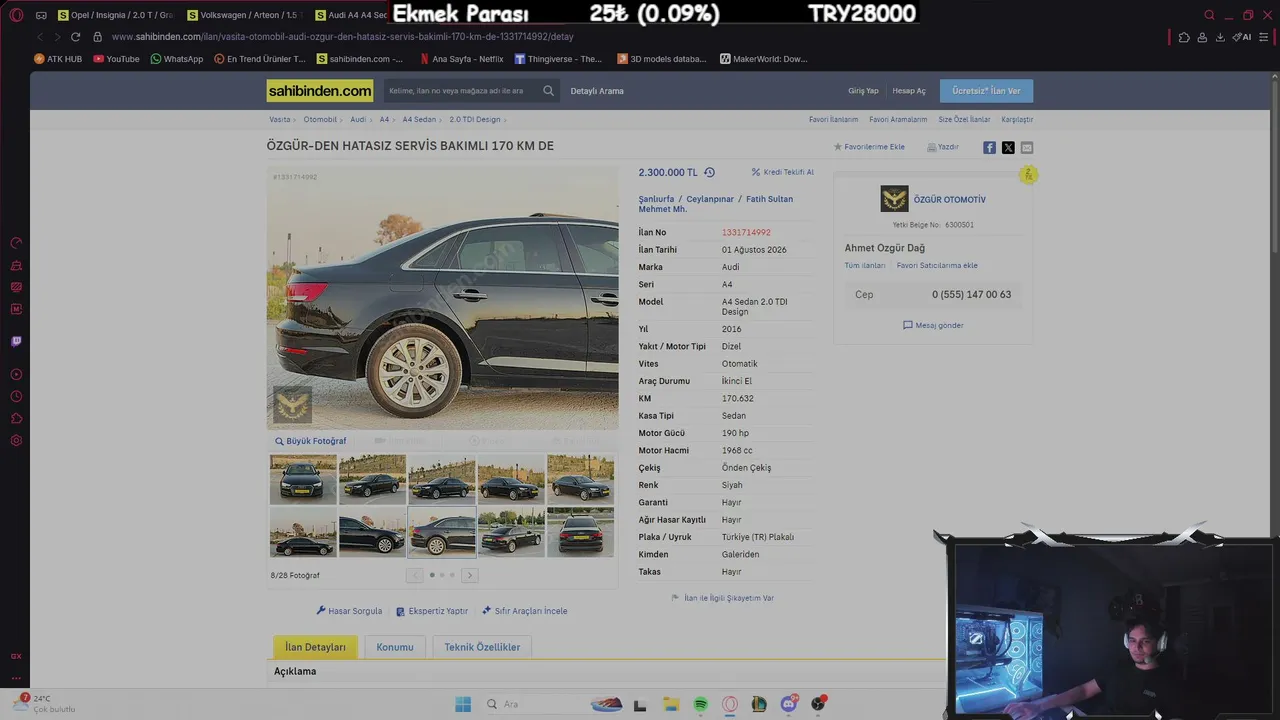Click the Mesaj gönder link

click(933, 325)
